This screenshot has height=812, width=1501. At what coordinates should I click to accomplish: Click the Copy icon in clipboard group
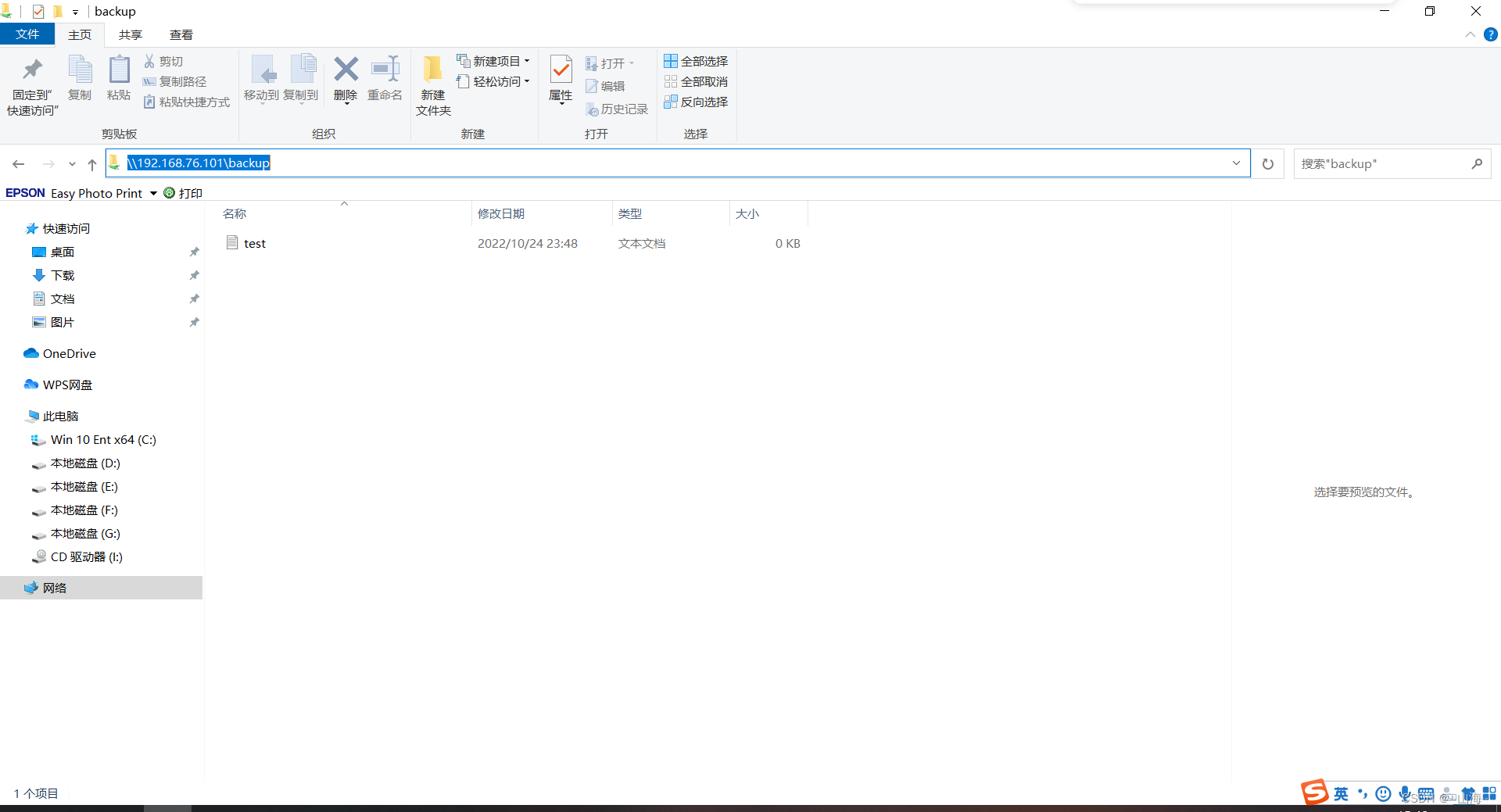click(80, 70)
